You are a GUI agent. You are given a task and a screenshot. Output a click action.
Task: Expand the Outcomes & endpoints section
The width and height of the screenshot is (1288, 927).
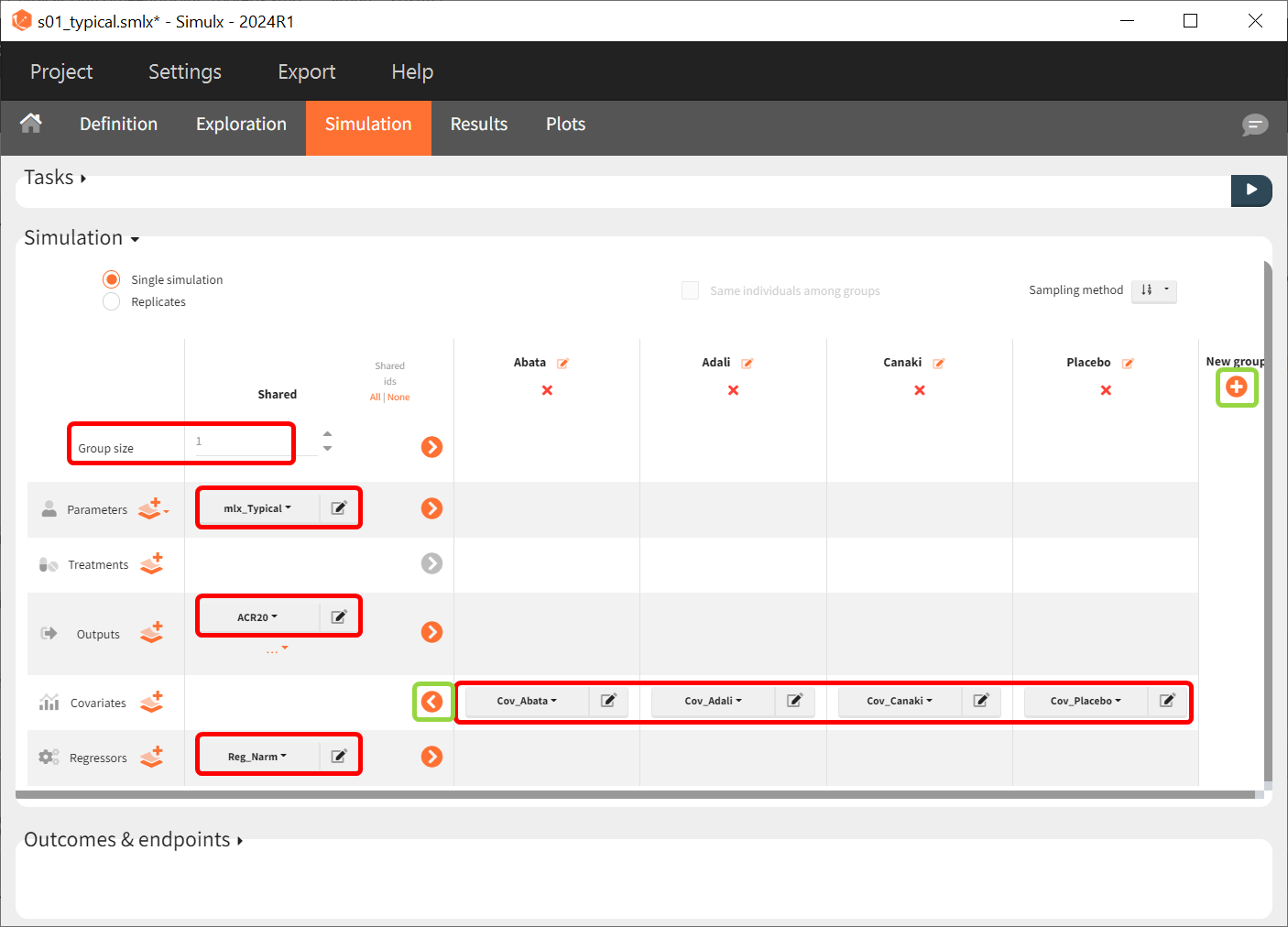coord(133,840)
